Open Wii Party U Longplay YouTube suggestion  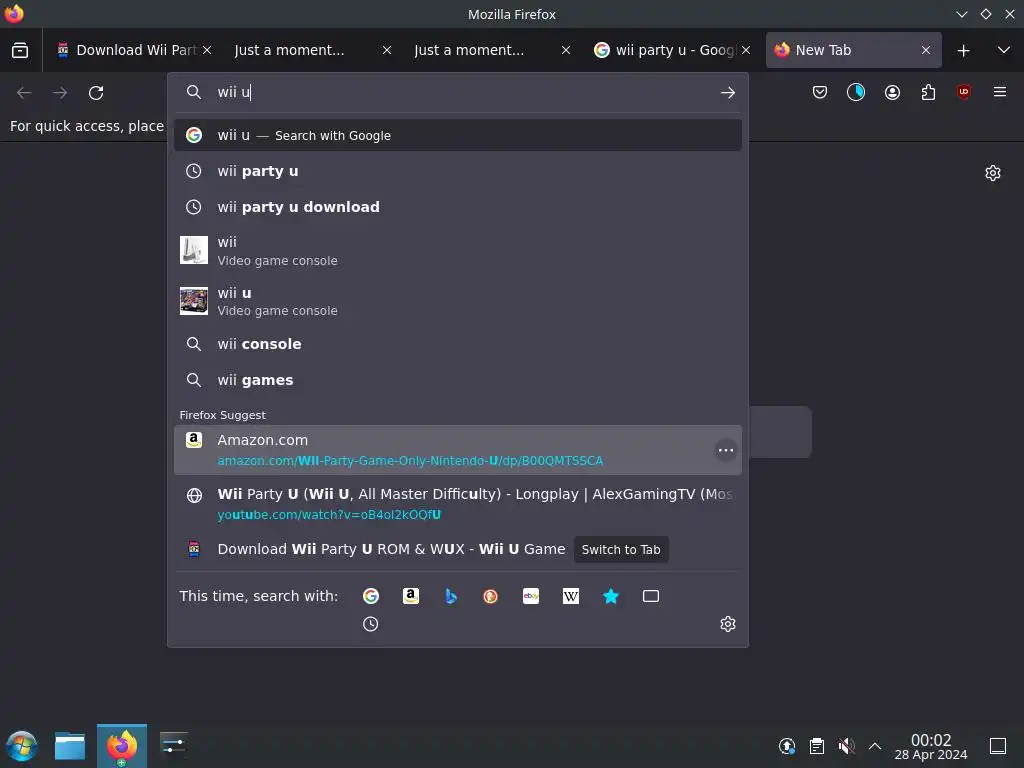458,504
